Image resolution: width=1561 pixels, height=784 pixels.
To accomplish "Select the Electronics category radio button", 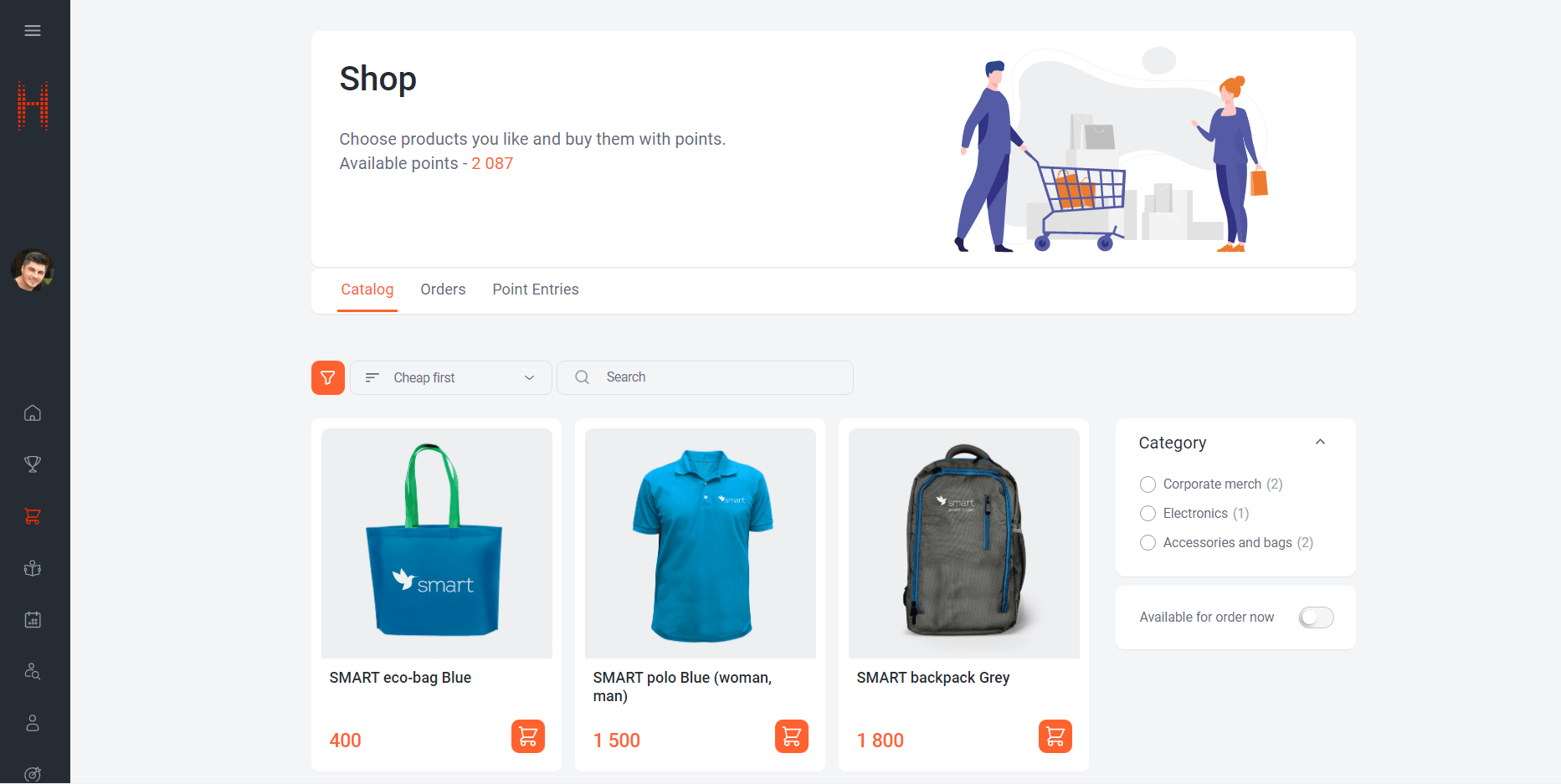I will pos(1148,514).
